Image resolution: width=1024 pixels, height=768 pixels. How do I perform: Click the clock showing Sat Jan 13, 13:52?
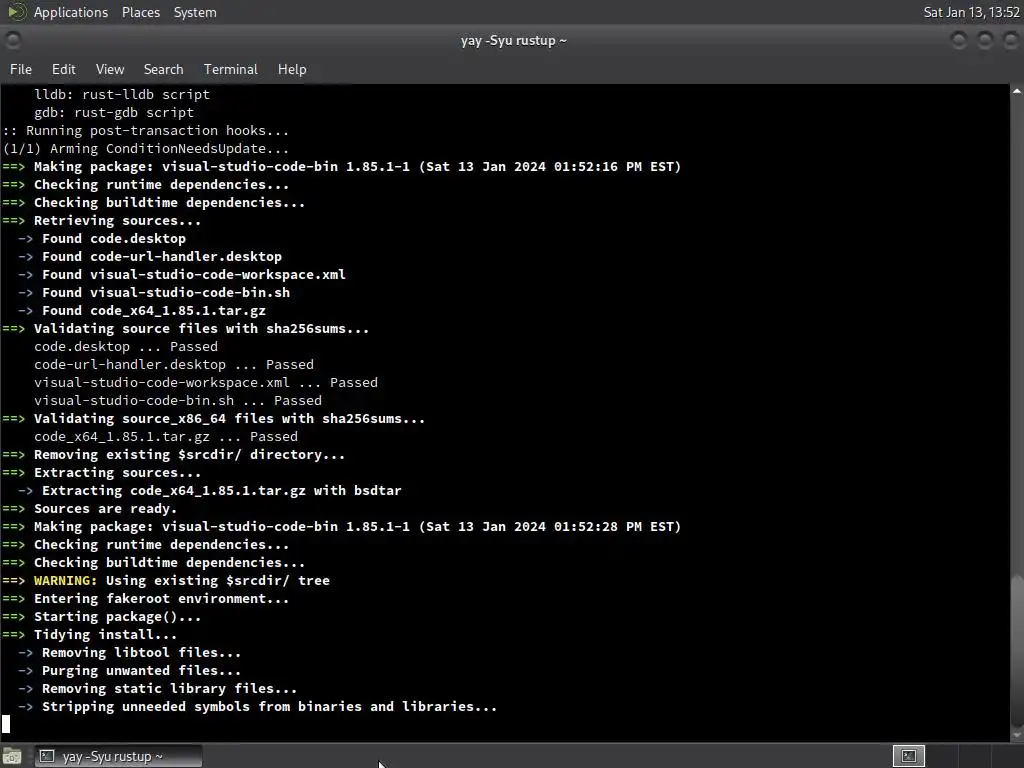click(x=971, y=12)
